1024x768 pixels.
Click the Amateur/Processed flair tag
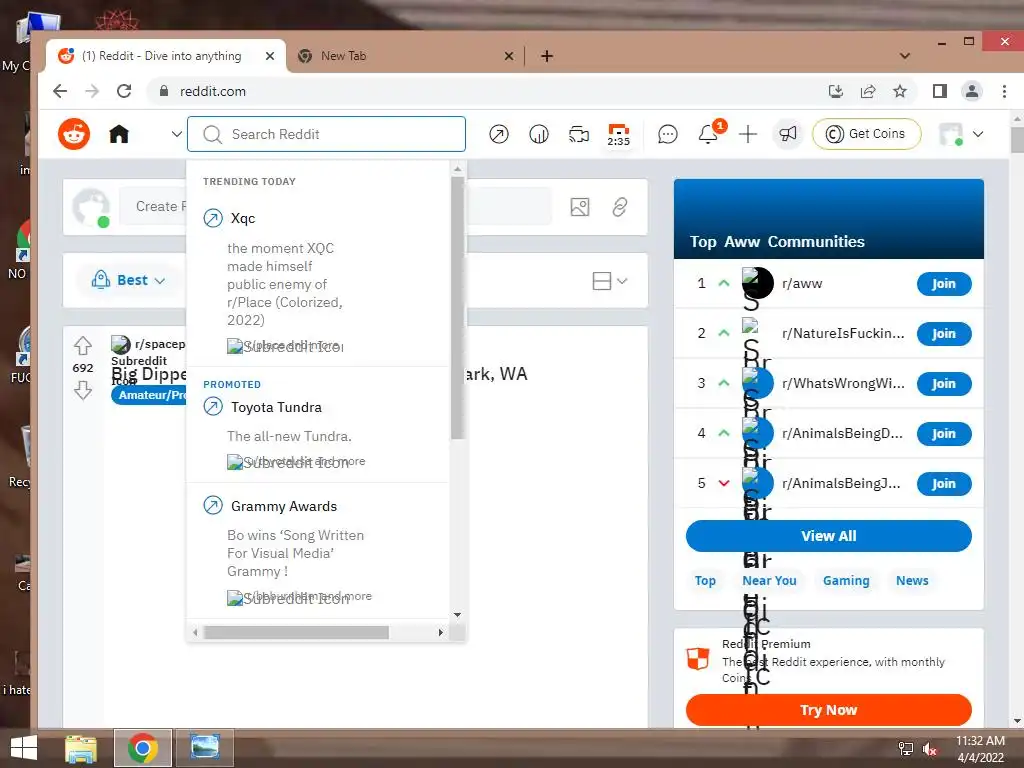tap(150, 395)
